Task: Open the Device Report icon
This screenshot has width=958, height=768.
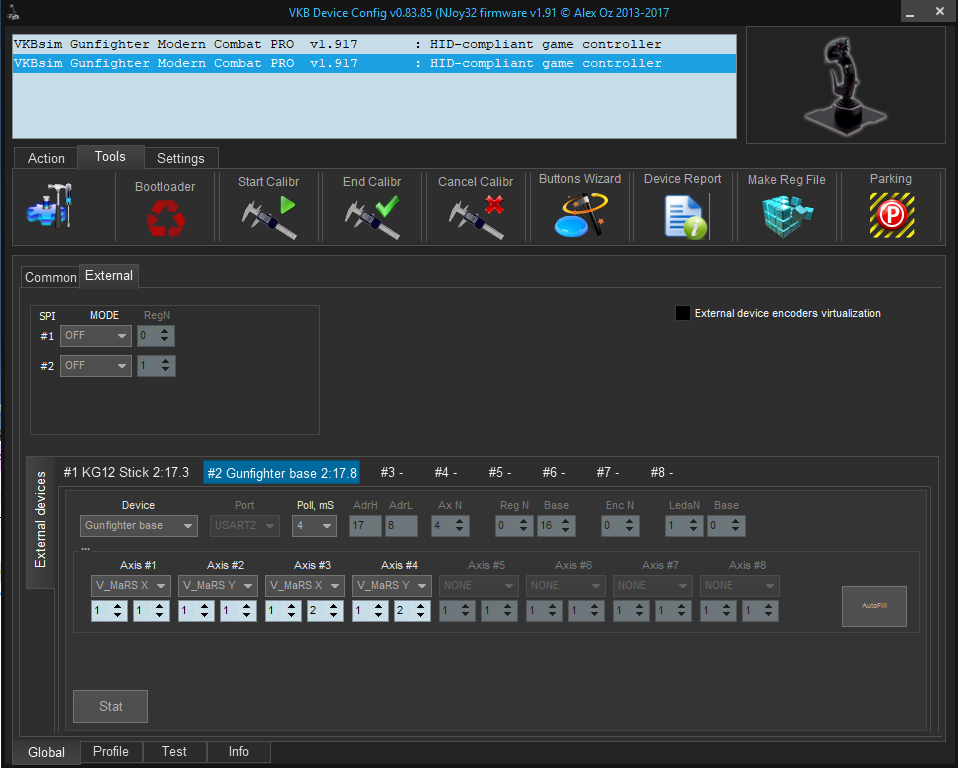Action: (x=684, y=216)
